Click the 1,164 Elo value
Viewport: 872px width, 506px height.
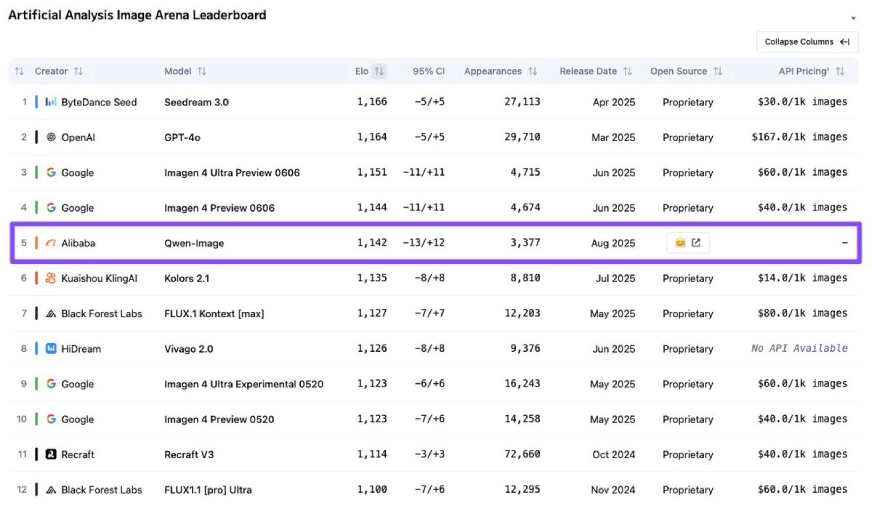(372, 137)
